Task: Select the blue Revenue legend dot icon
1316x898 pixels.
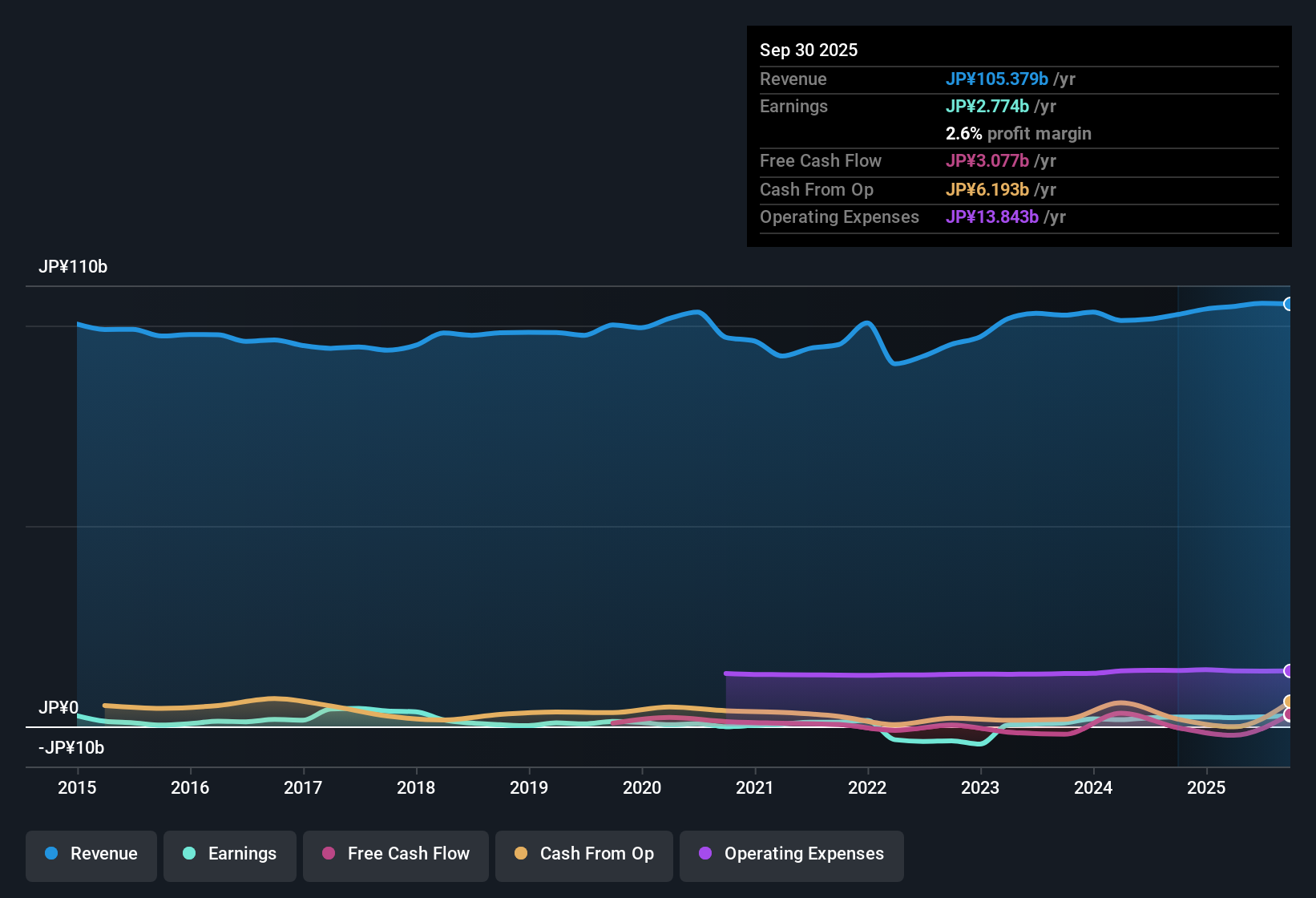Action: 51,854
